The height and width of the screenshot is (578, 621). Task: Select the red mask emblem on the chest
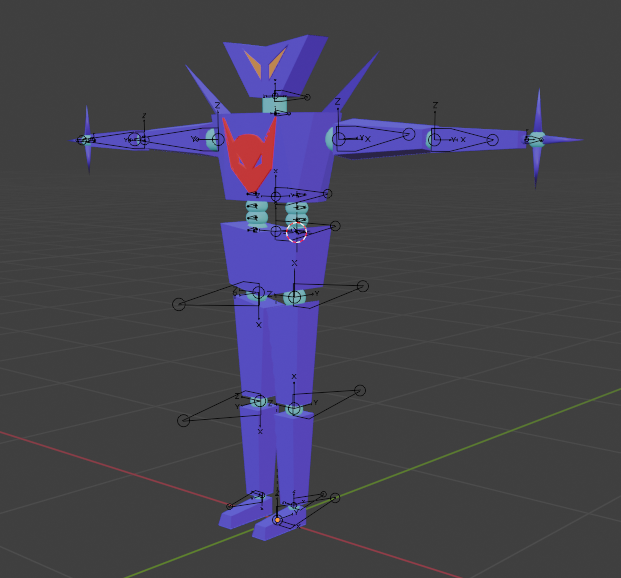[250, 156]
